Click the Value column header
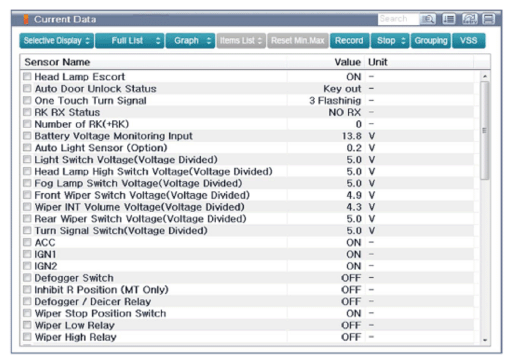This screenshot has height=364, width=513. click(326, 62)
